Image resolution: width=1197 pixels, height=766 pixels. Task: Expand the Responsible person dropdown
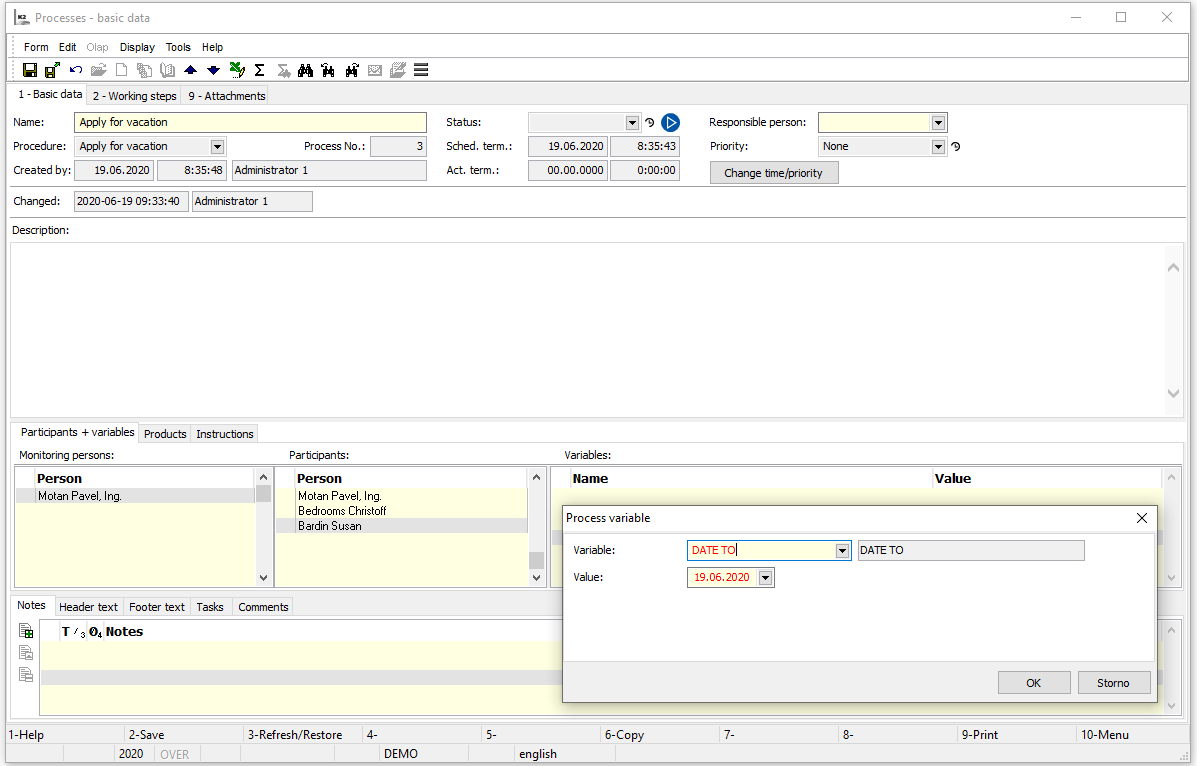pyautogui.click(x=938, y=123)
